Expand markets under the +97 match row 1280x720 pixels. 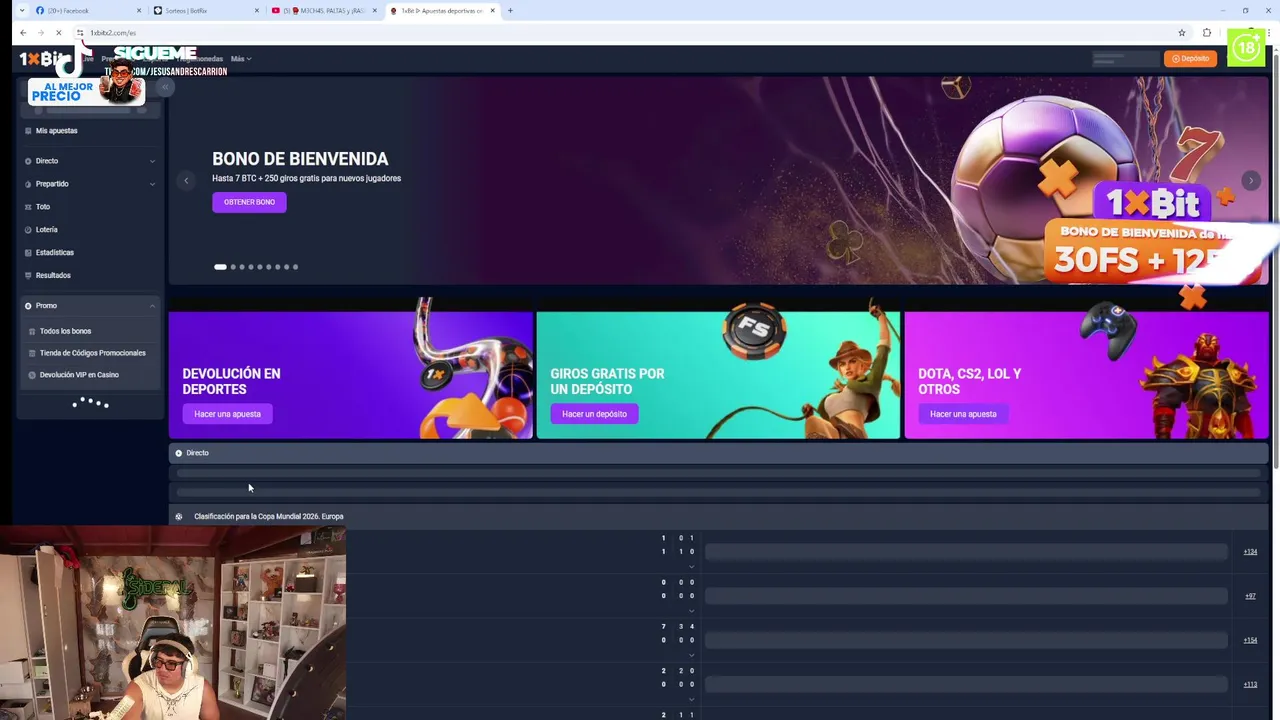tap(691, 611)
